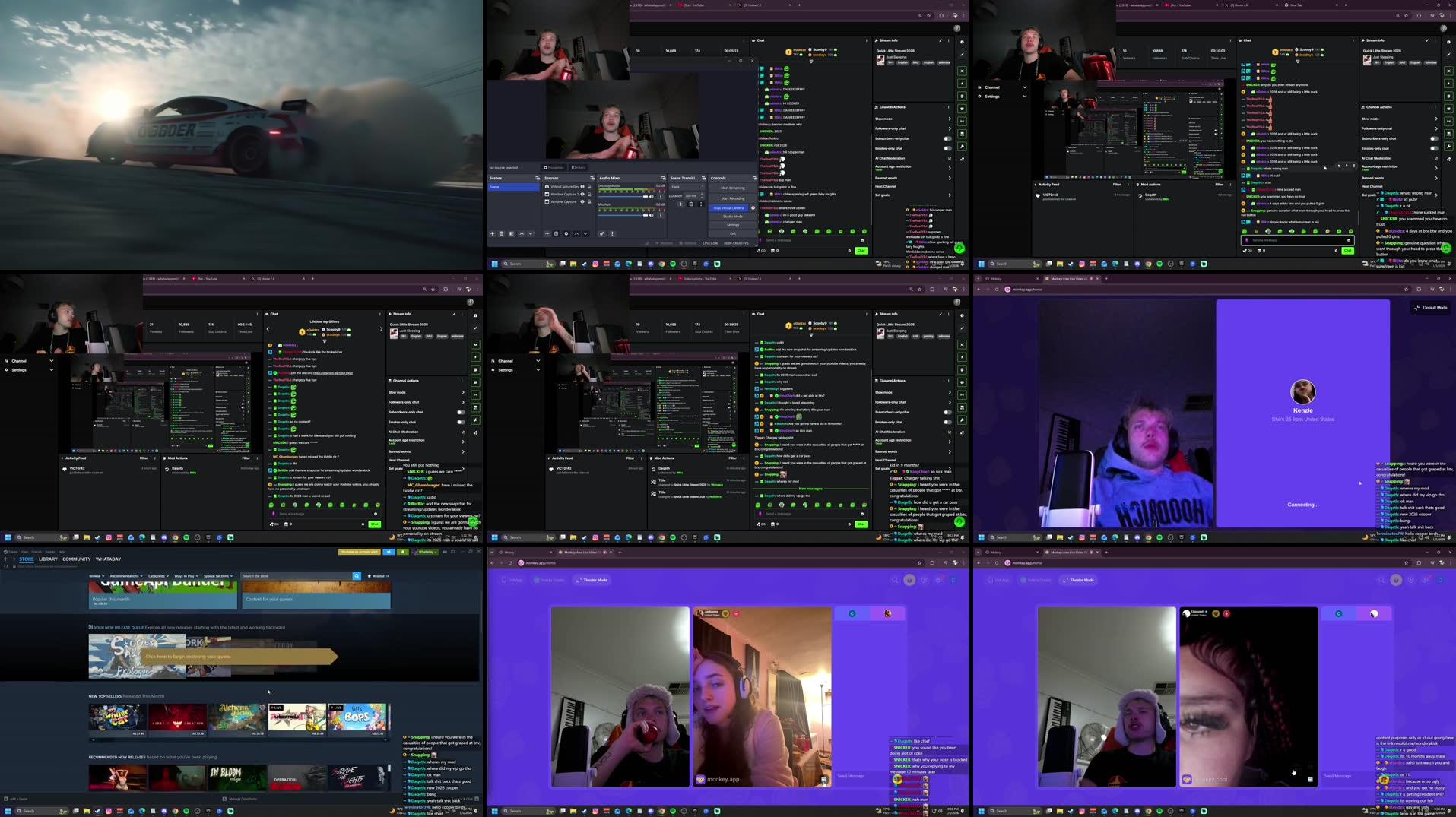Expand the Followers-only chat settings

pos(950,128)
